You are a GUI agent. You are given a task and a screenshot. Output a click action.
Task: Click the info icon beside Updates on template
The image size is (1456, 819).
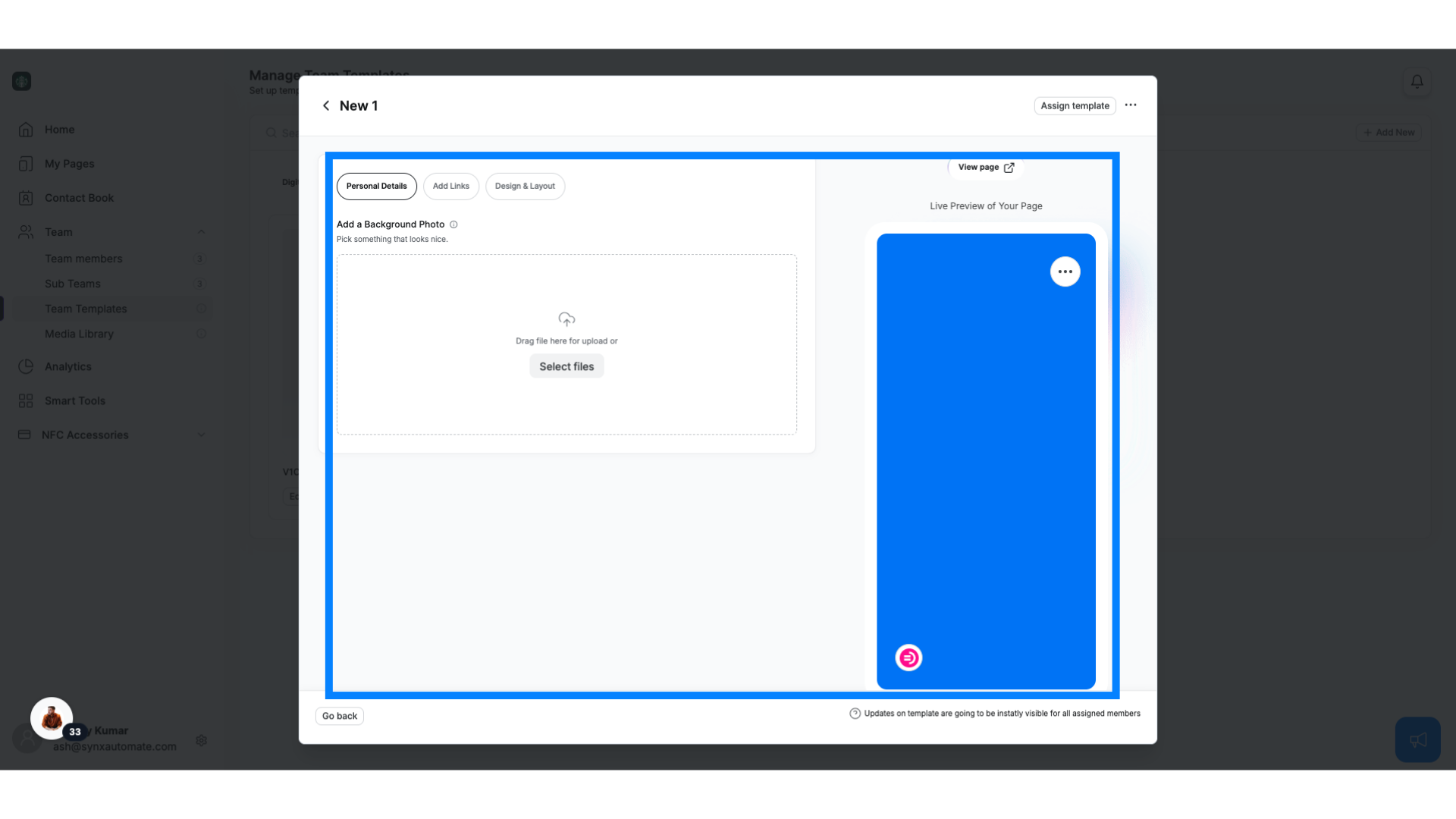pos(855,713)
